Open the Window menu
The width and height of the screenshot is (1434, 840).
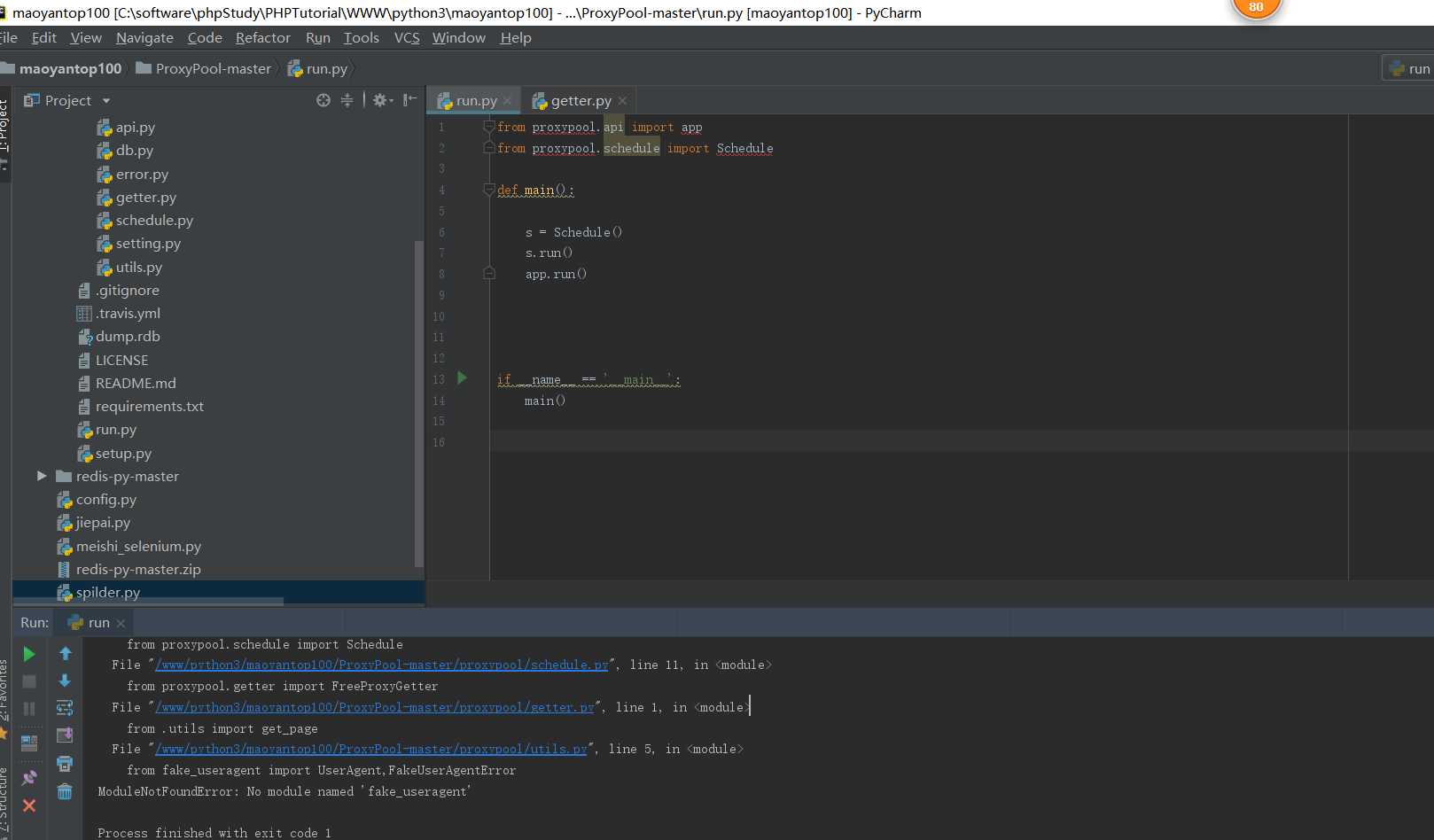459,37
